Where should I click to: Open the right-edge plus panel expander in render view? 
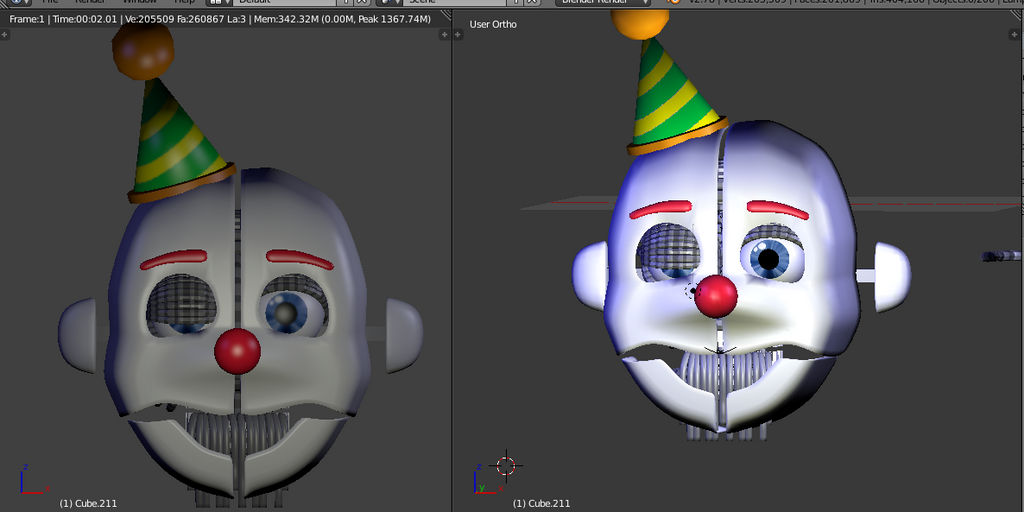445,33
